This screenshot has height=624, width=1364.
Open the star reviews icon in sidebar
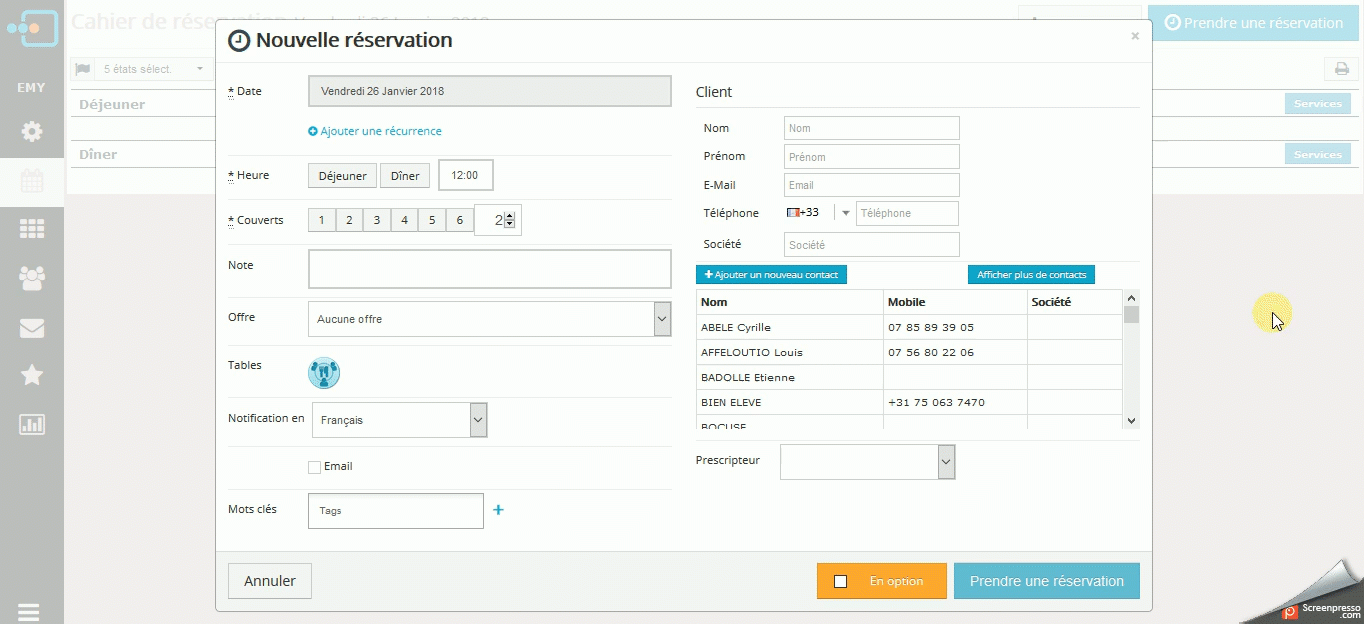(32, 375)
